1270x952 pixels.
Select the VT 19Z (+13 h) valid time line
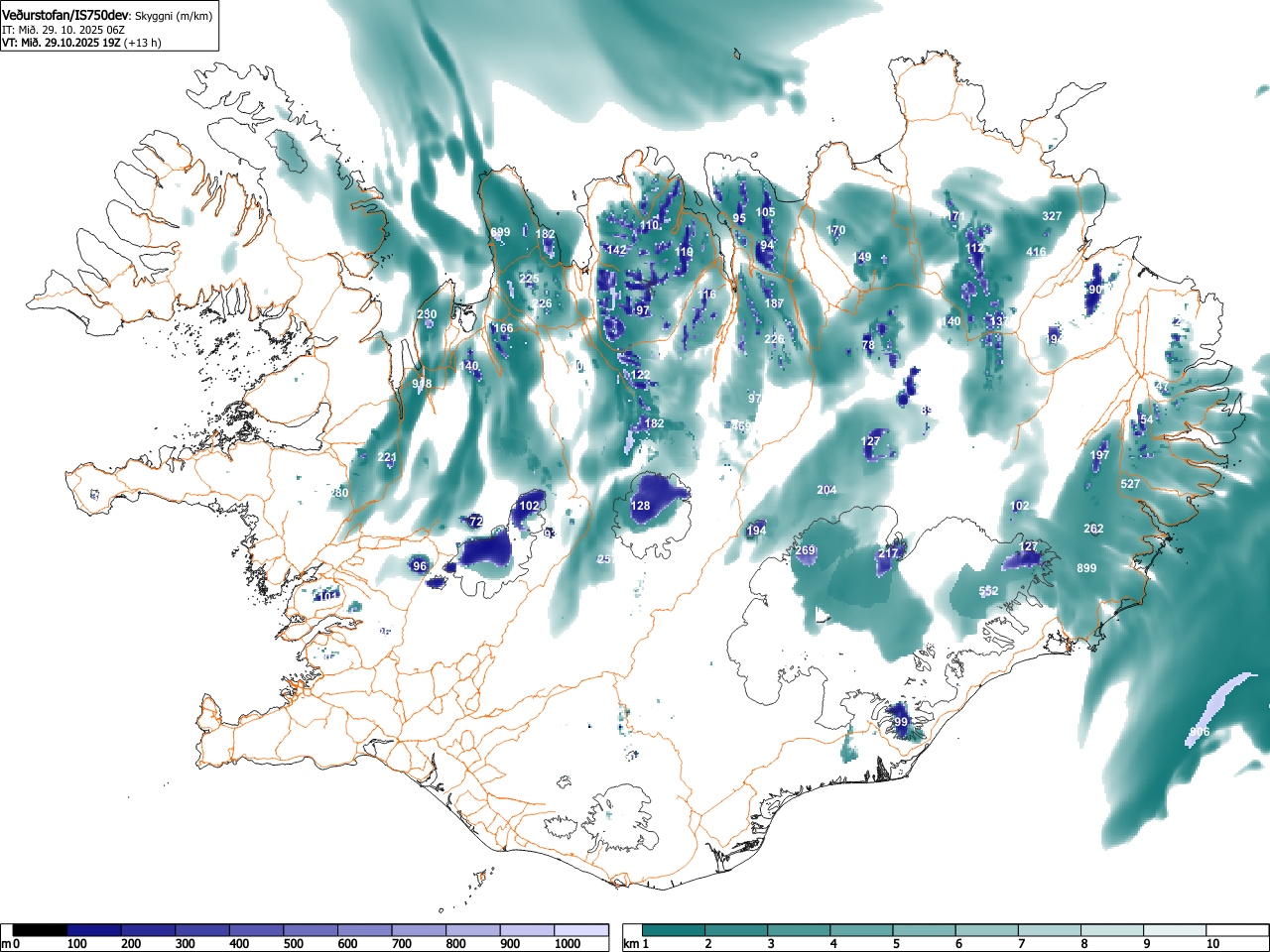click(x=81, y=43)
